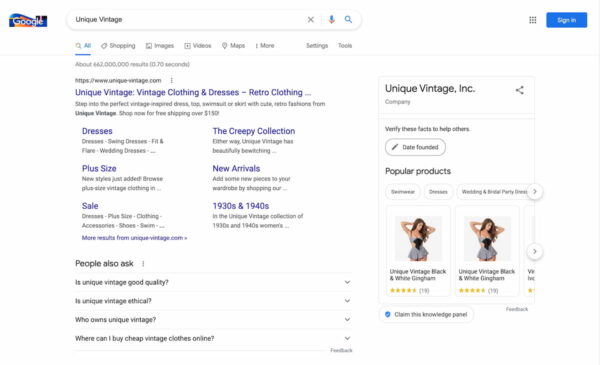Image resolution: width=600 pixels, height=365 pixels.
Task: Start voice search with microphone icon
Action: [331, 20]
